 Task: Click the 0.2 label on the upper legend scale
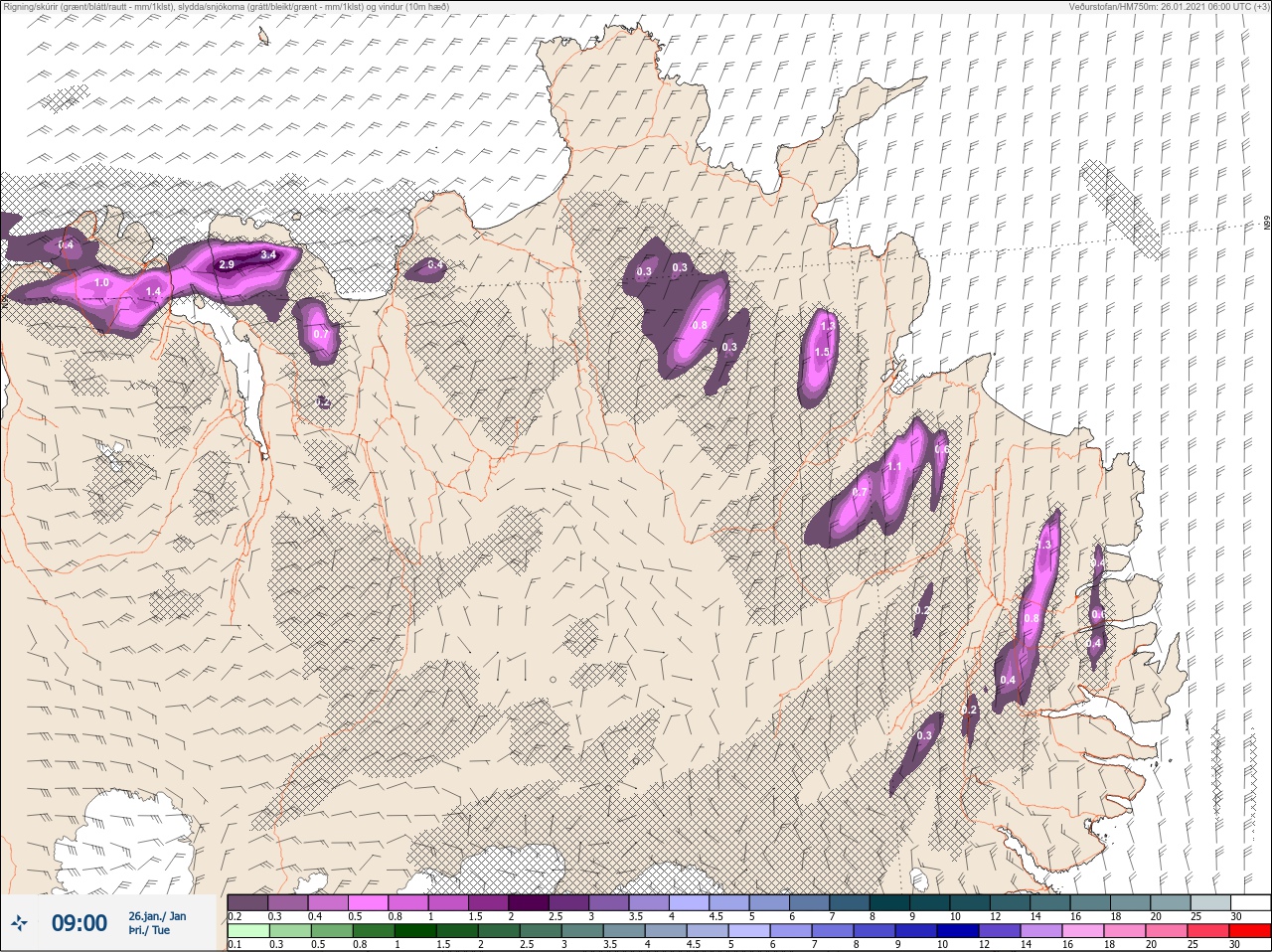click(x=234, y=915)
